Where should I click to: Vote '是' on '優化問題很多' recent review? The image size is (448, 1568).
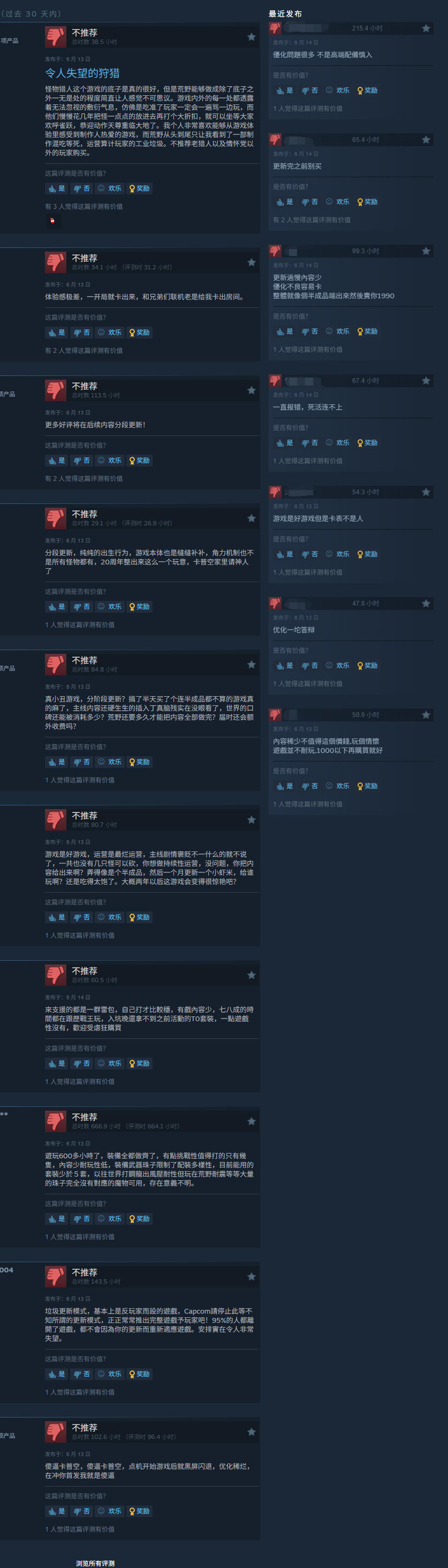[x=284, y=90]
